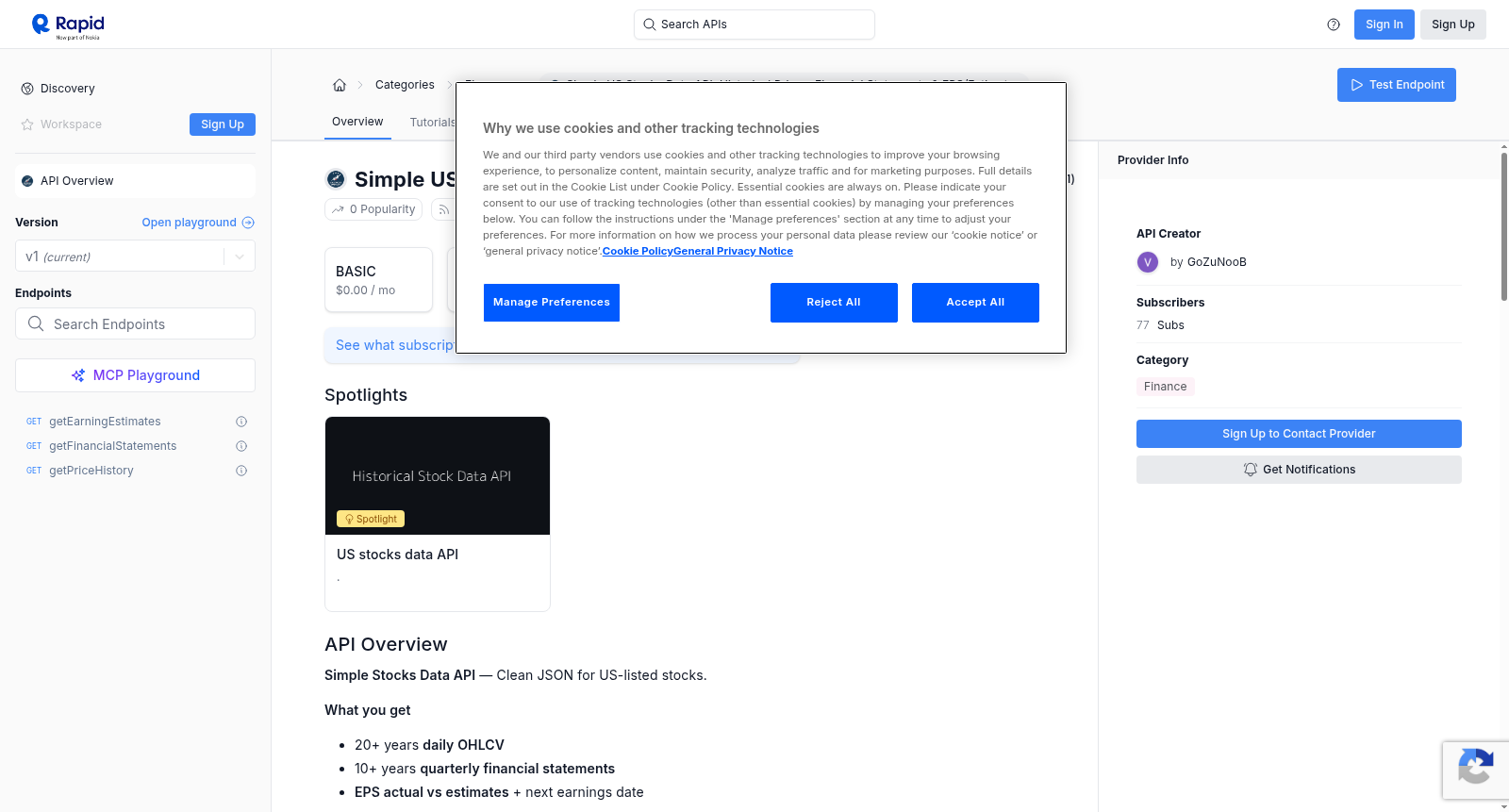
Task: Open the MCP Playground button
Action: (135, 375)
